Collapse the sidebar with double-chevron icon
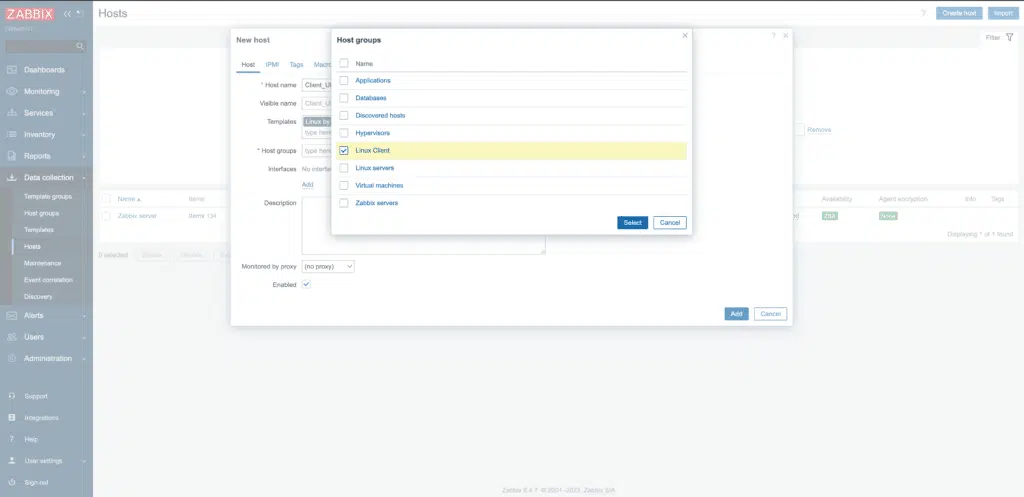This screenshot has height=497, width=1024. [67, 14]
